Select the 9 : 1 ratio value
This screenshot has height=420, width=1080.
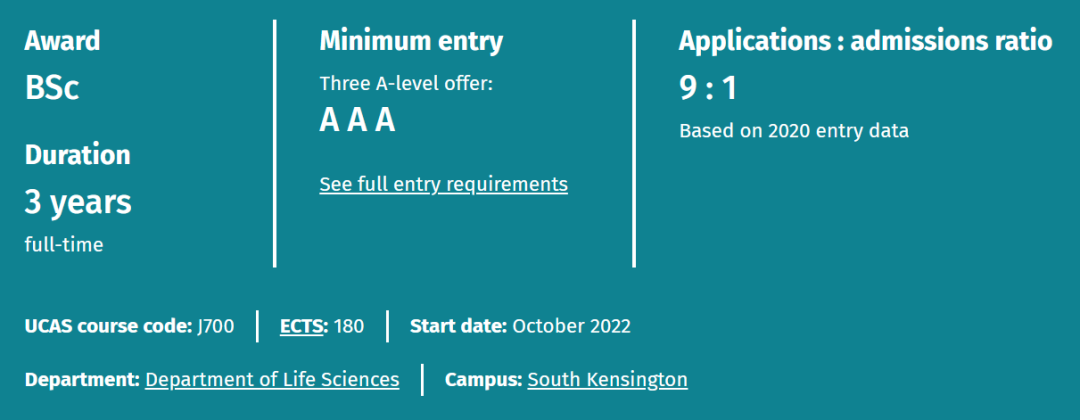pos(707,88)
